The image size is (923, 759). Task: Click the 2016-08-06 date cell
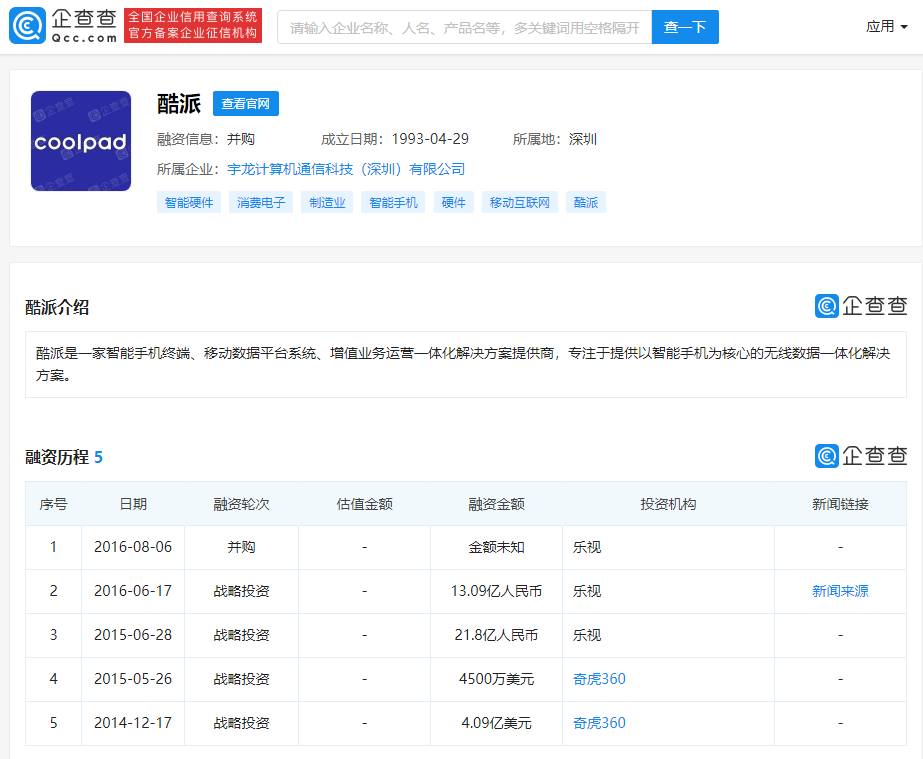(133, 547)
